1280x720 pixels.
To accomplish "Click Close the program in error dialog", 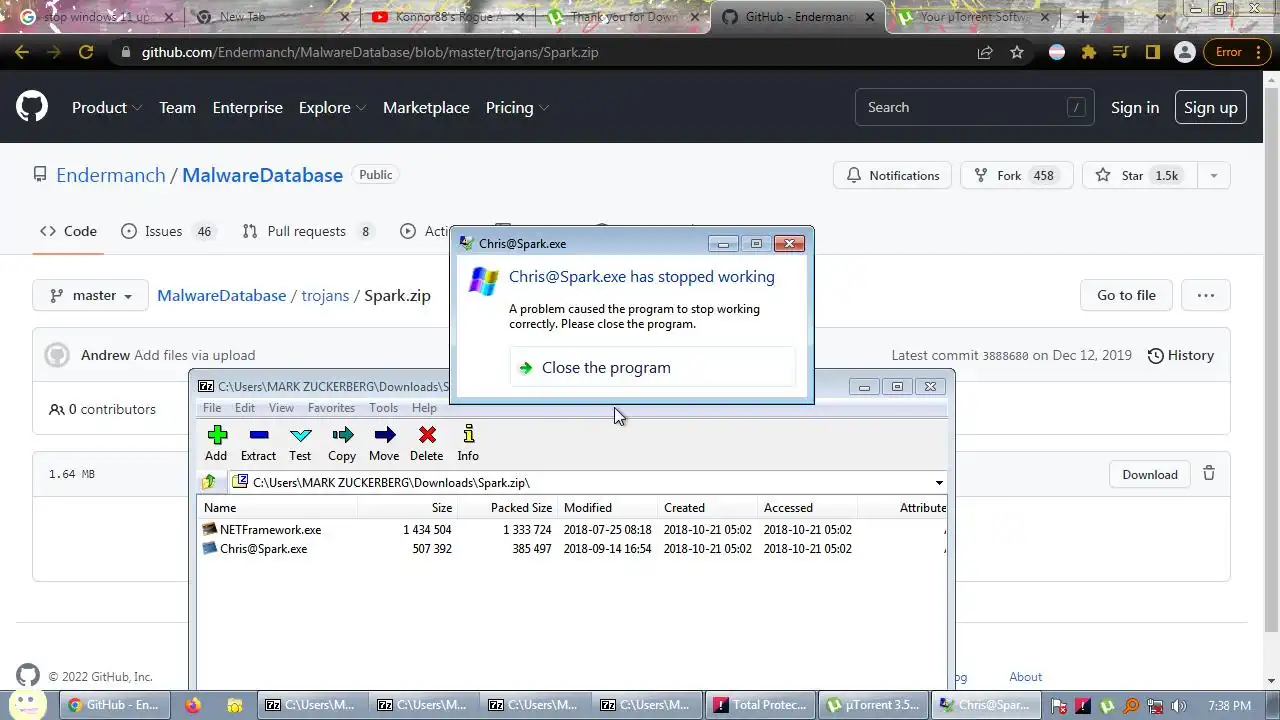I will click(652, 367).
